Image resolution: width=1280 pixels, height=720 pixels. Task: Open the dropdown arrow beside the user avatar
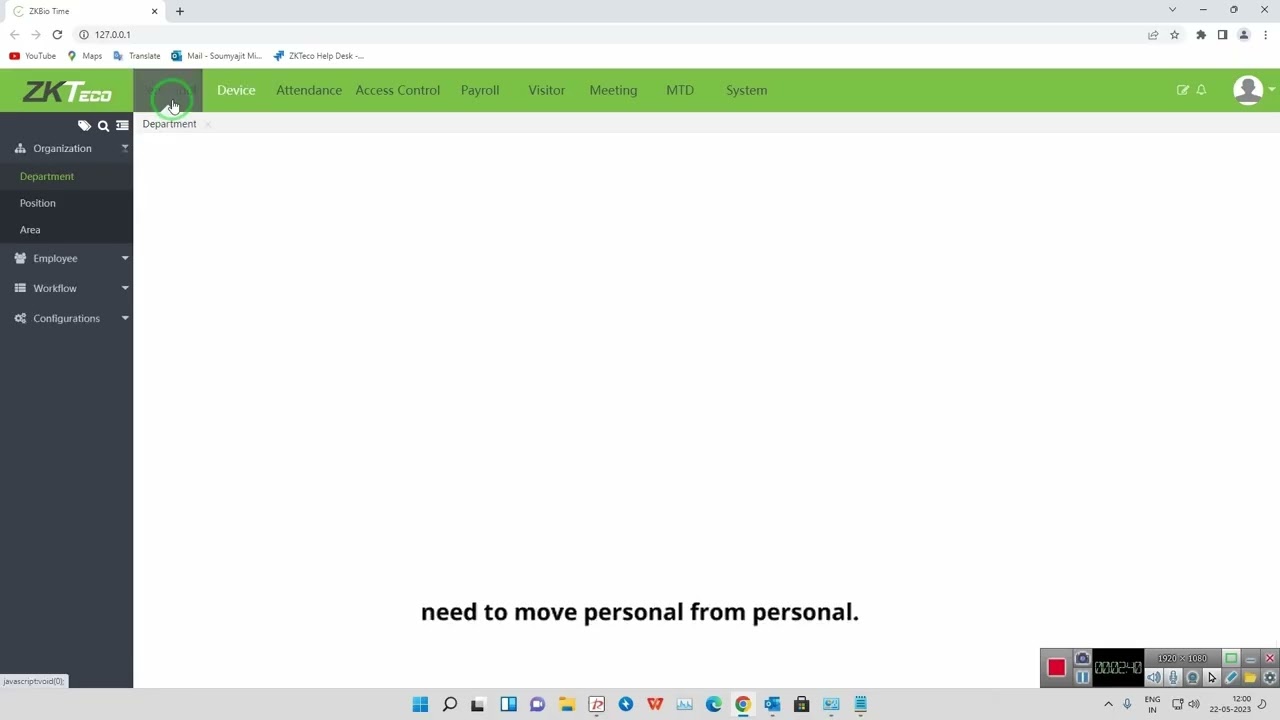tap(1271, 90)
